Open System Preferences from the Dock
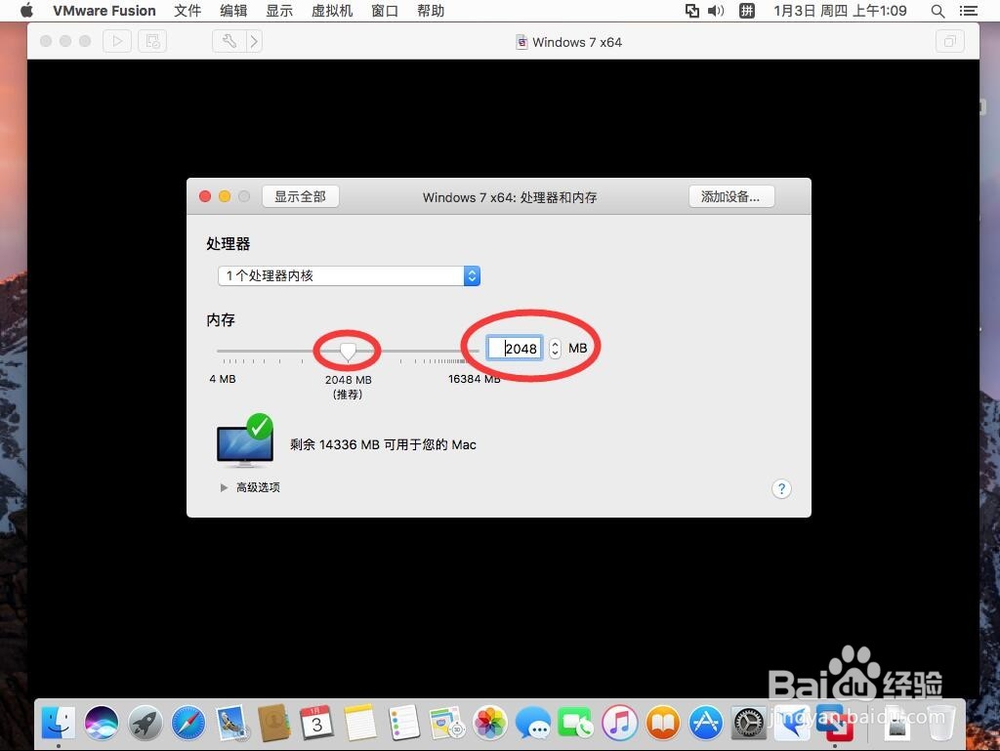1000x751 pixels. click(749, 723)
